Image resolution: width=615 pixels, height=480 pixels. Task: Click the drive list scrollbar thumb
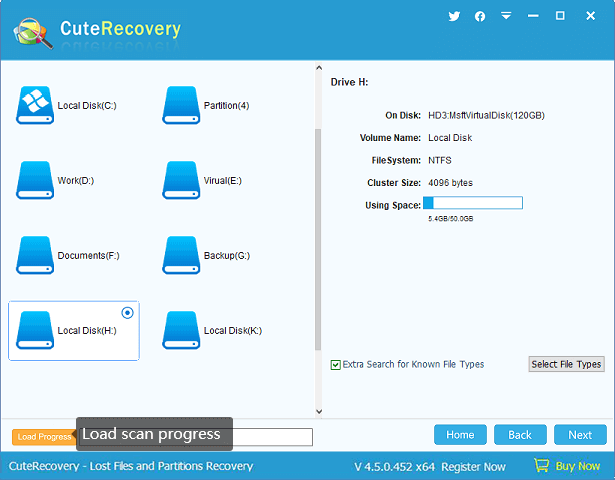pos(318,239)
